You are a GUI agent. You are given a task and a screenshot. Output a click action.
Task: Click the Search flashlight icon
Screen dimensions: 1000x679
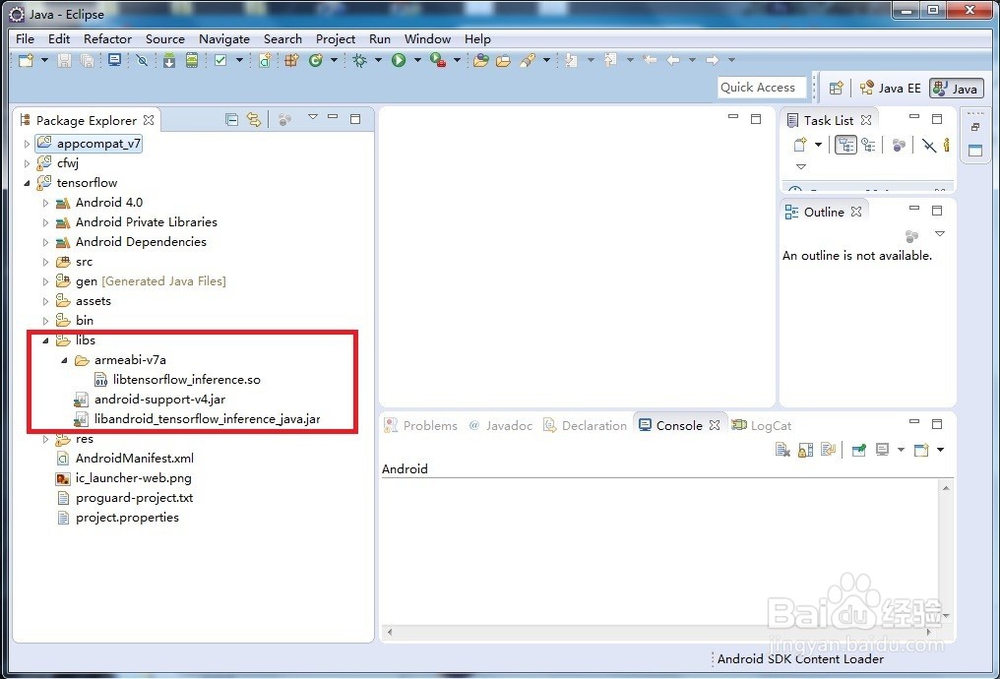click(x=527, y=61)
